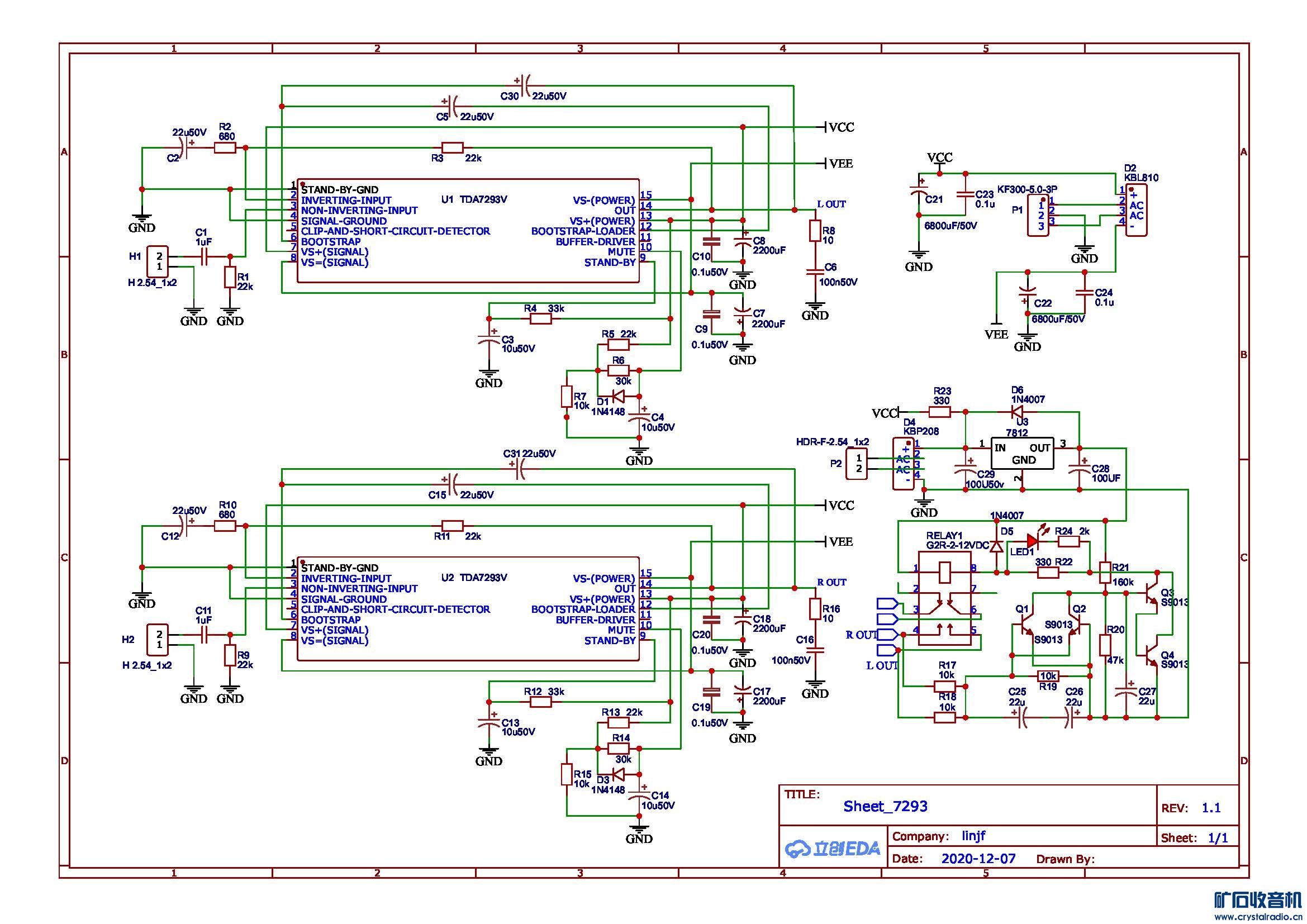Click U2's 'BUFFER-DRIVER' pin label
The width and height of the screenshot is (1307, 924).
(x=596, y=620)
